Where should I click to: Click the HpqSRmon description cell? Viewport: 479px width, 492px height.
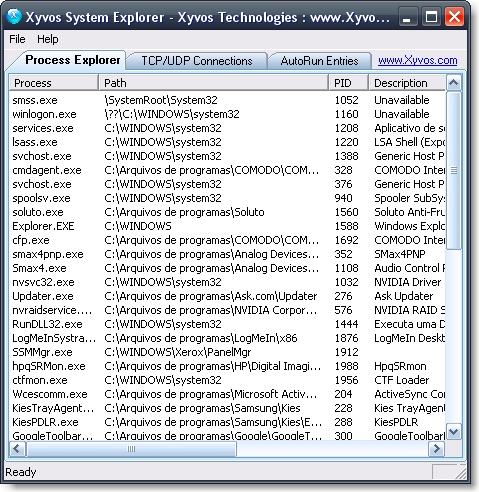click(400, 366)
